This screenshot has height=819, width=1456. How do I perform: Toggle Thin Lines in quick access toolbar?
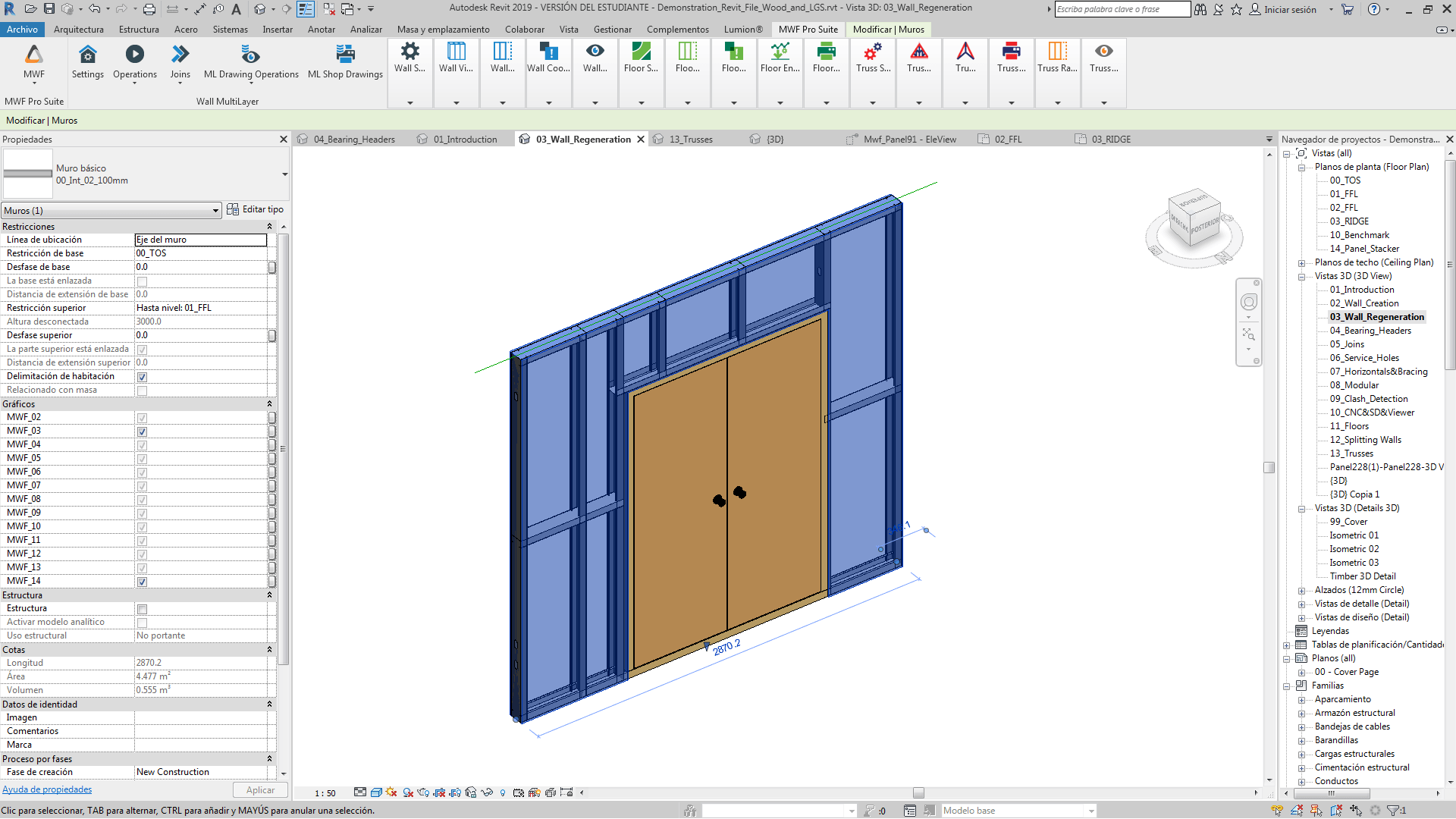pyautogui.click(x=306, y=9)
